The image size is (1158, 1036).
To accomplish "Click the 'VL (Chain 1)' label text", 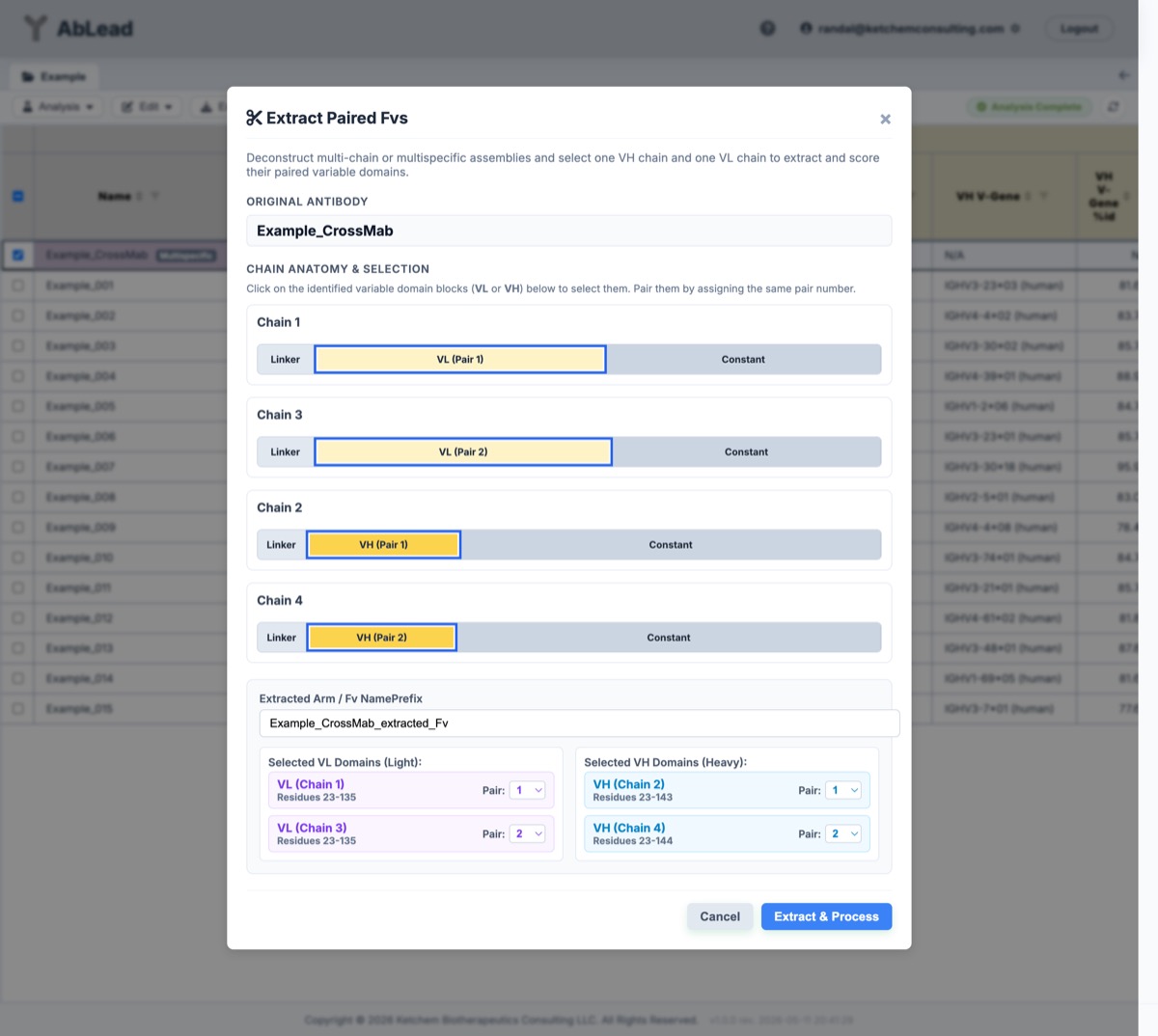I will coord(311,784).
